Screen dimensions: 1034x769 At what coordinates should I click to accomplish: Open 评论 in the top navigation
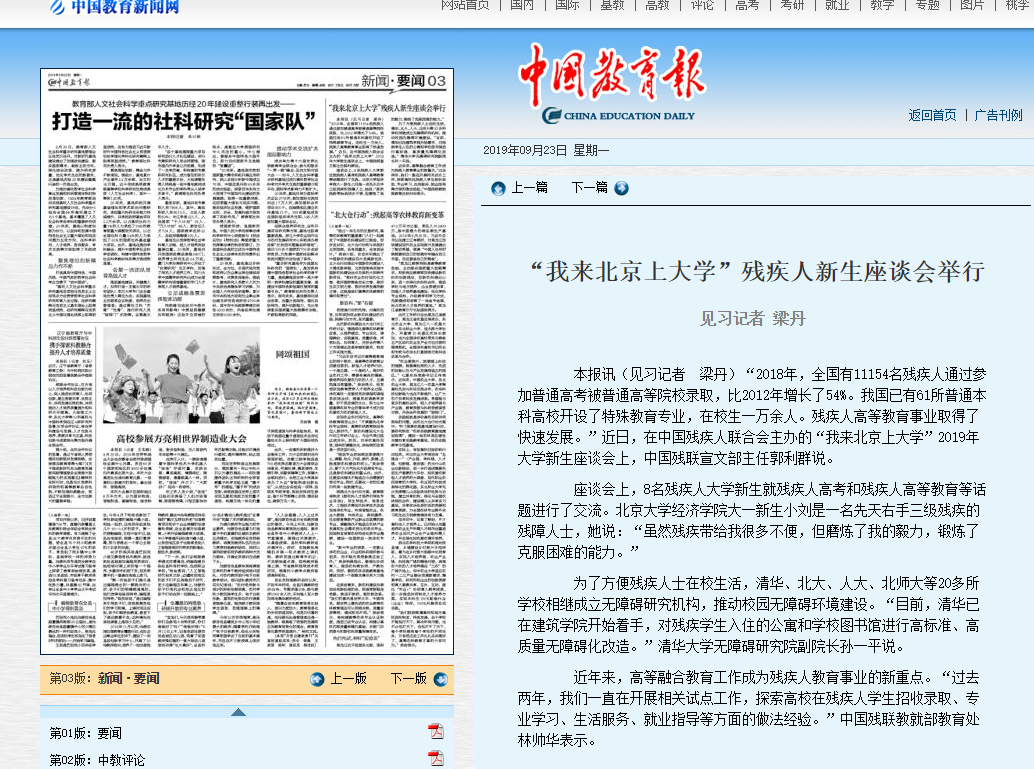tap(702, 5)
